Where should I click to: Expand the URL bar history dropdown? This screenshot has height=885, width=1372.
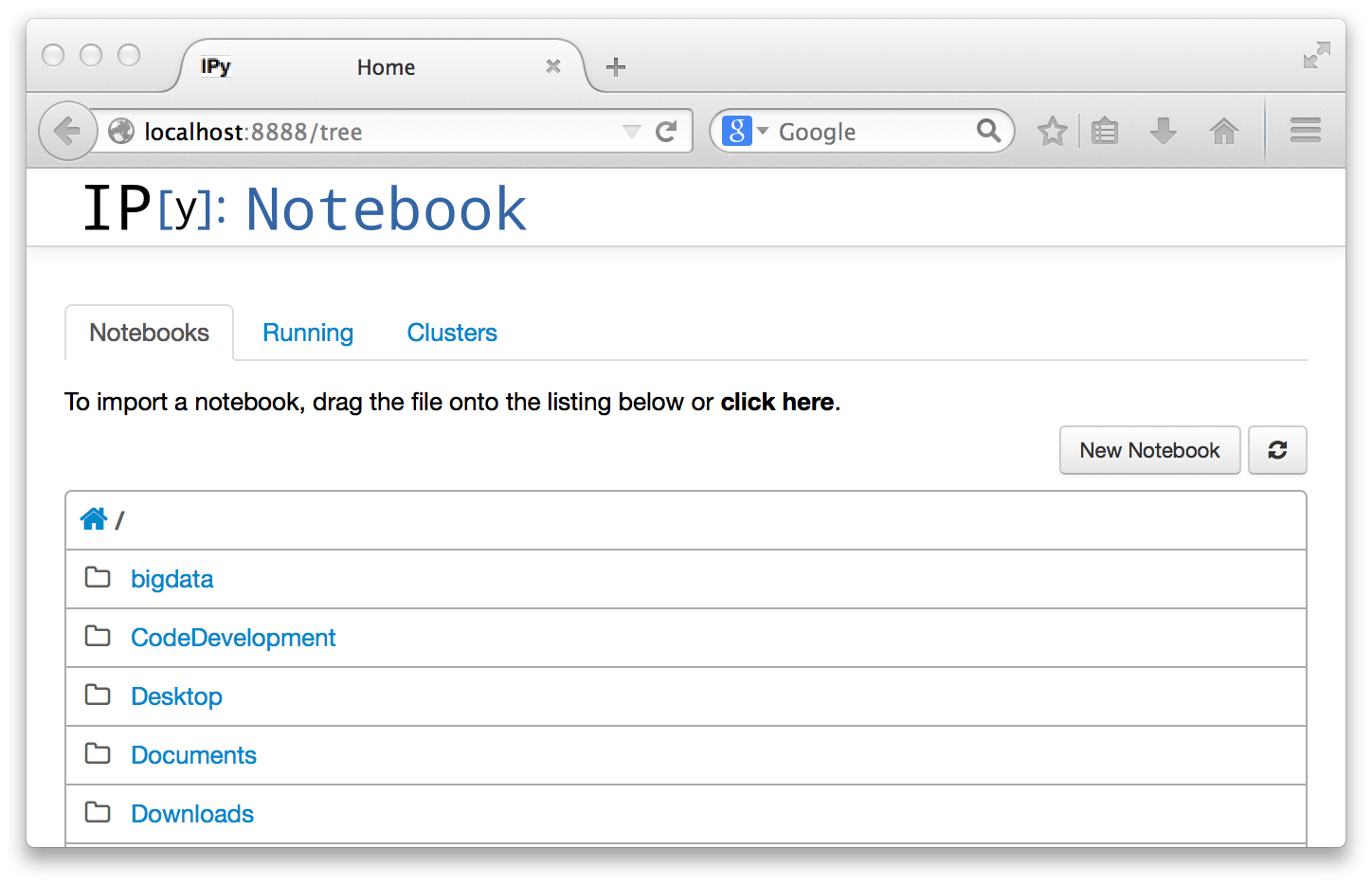coord(631,132)
